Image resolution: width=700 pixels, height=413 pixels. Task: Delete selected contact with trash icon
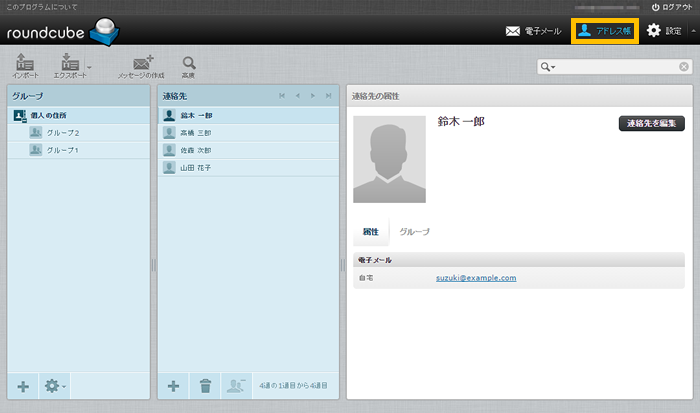point(205,386)
